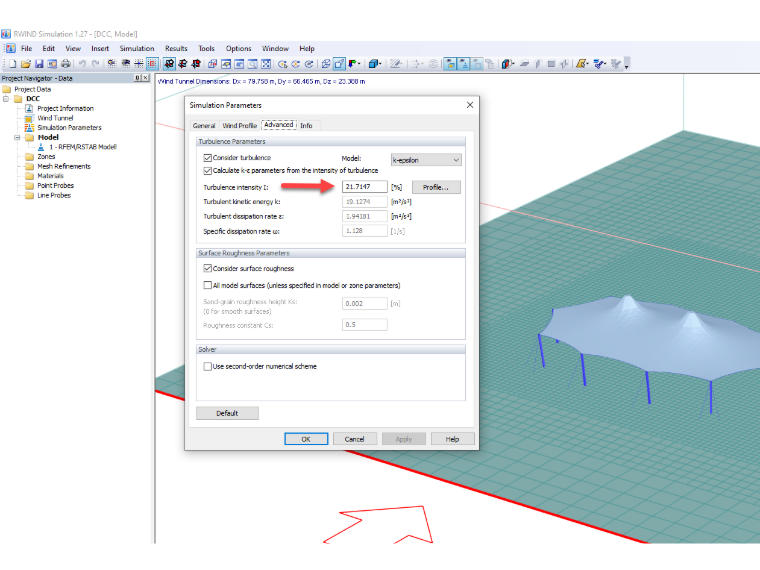The height and width of the screenshot is (570, 760).
Task: Click the red-blue cube results icon
Action: (506, 63)
